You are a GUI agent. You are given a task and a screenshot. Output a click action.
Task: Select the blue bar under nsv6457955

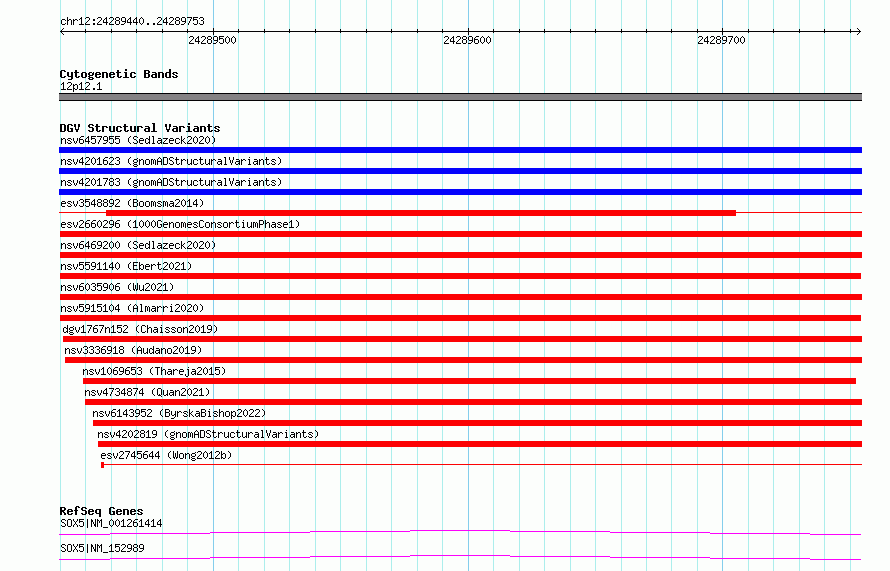460,150
